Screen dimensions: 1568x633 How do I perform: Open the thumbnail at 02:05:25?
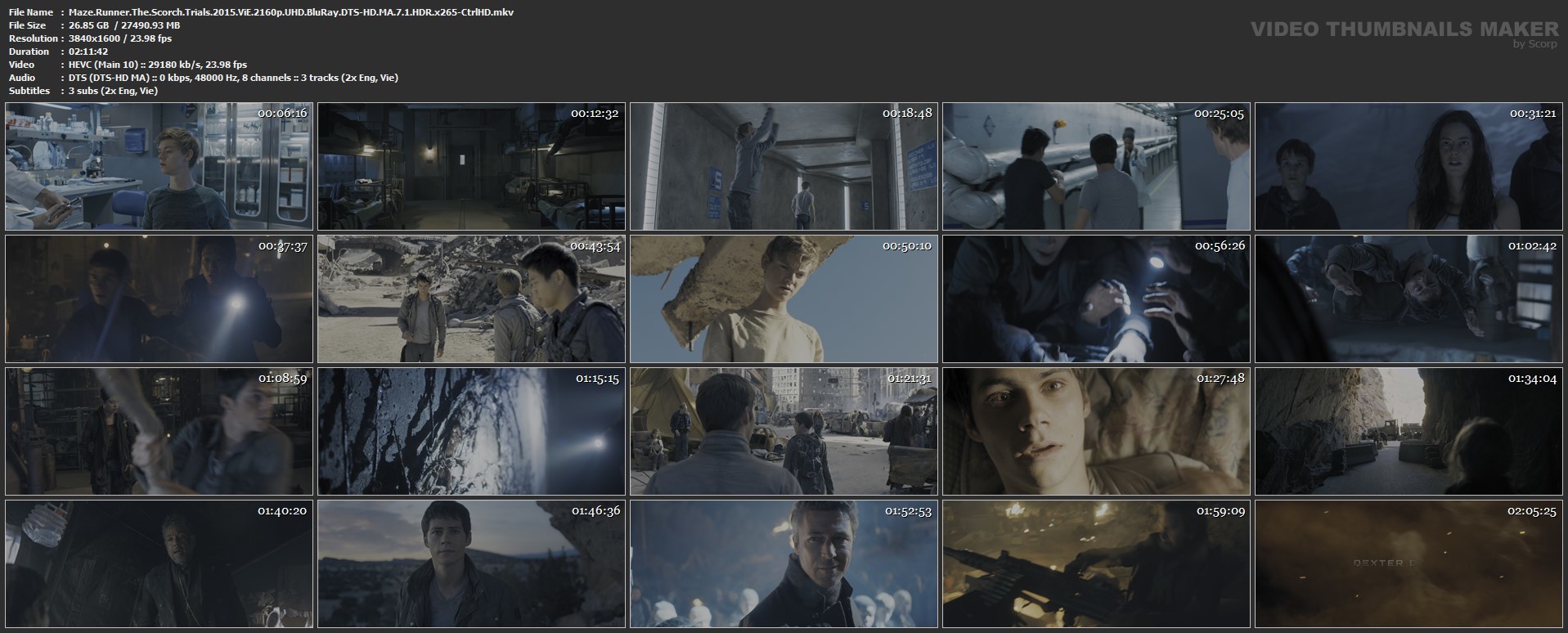click(1409, 564)
